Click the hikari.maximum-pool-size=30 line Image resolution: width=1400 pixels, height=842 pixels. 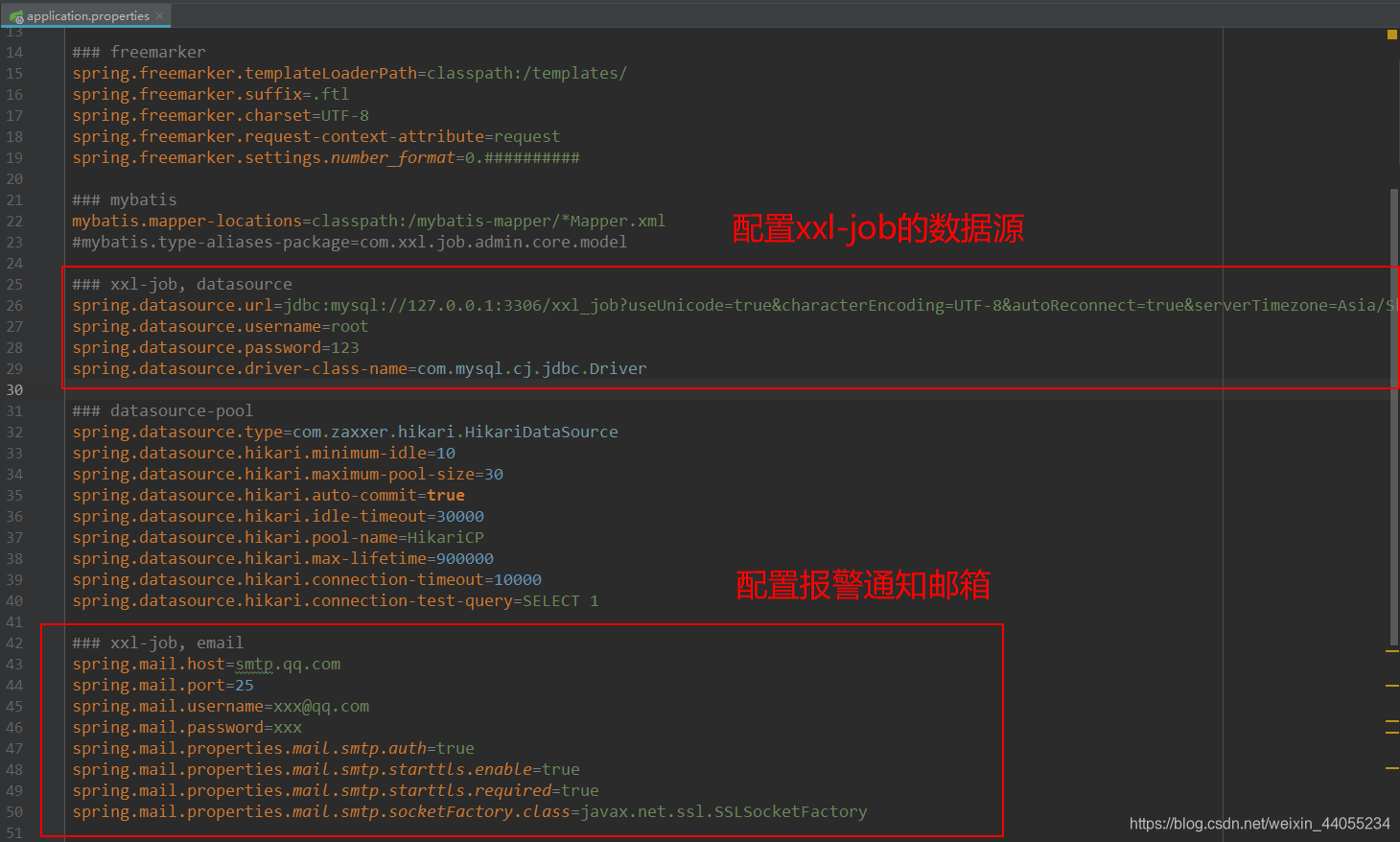coord(288,474)
